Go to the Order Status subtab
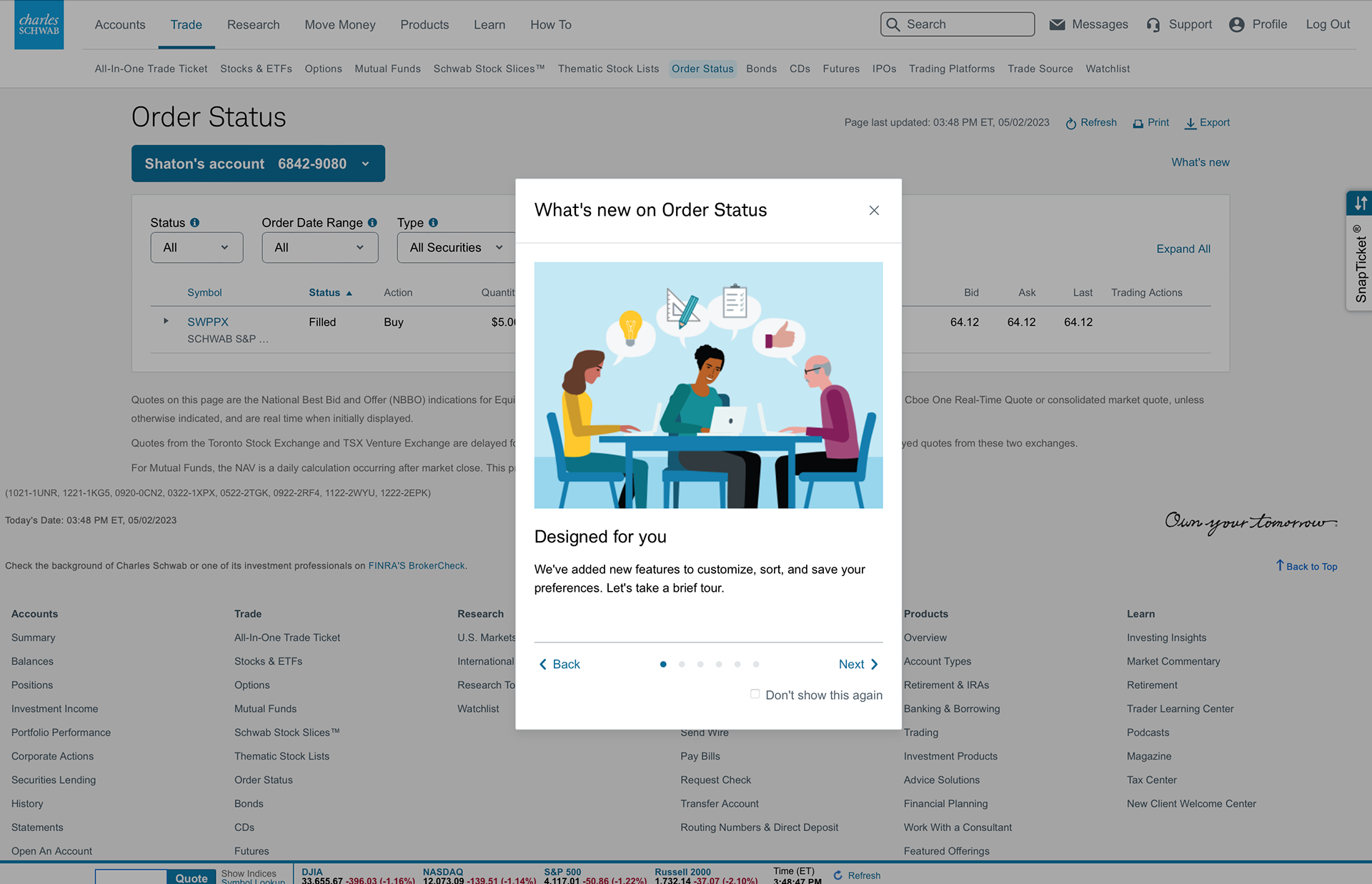This screenshot has width=1372, height=884. [x=702, y=69]
